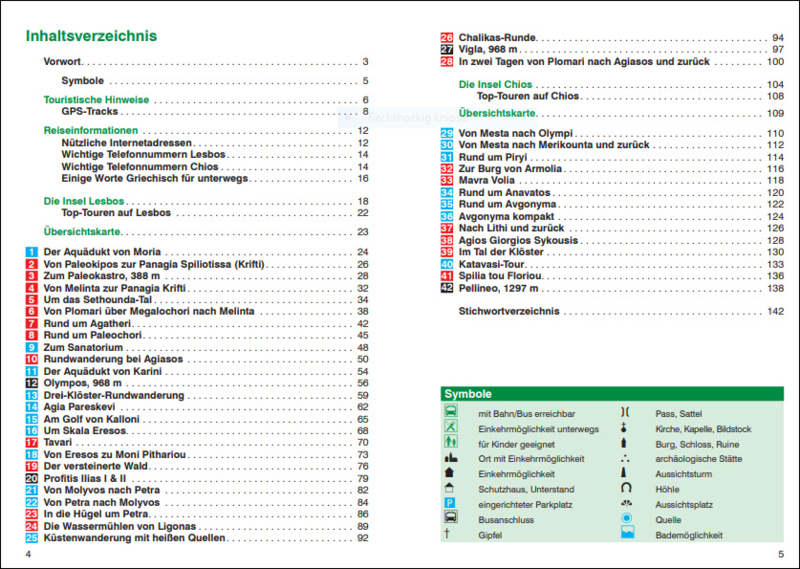Click the 'Aussichtsturm' tower symbol icon
This screenshot has height=569, width=800.
[623, 473]
